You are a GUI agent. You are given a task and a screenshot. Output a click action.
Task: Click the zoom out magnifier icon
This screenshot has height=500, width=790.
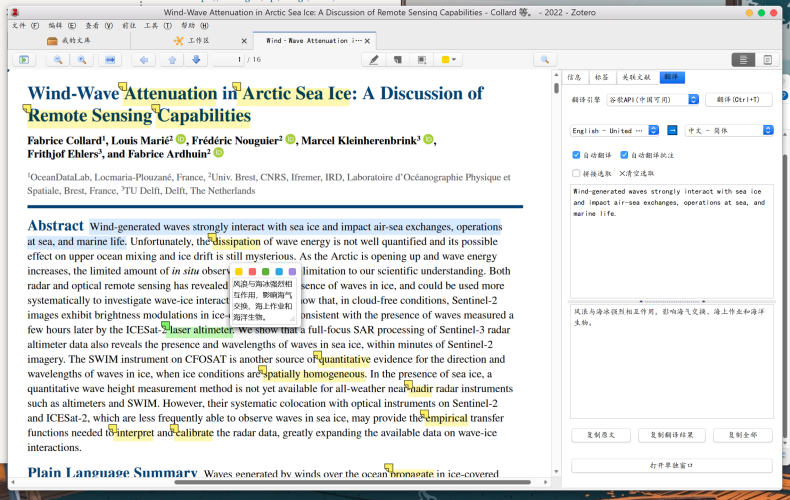[x=58, y=60]
